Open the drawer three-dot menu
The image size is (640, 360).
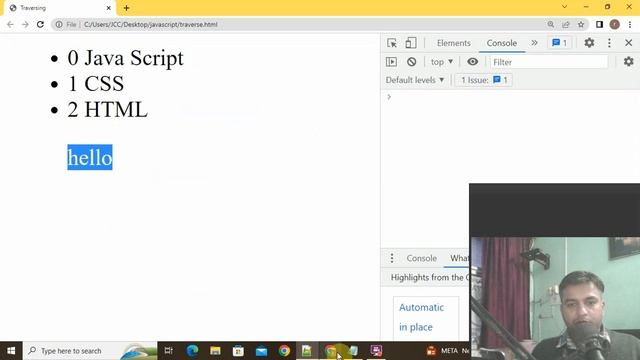click(x=392, y=258)
